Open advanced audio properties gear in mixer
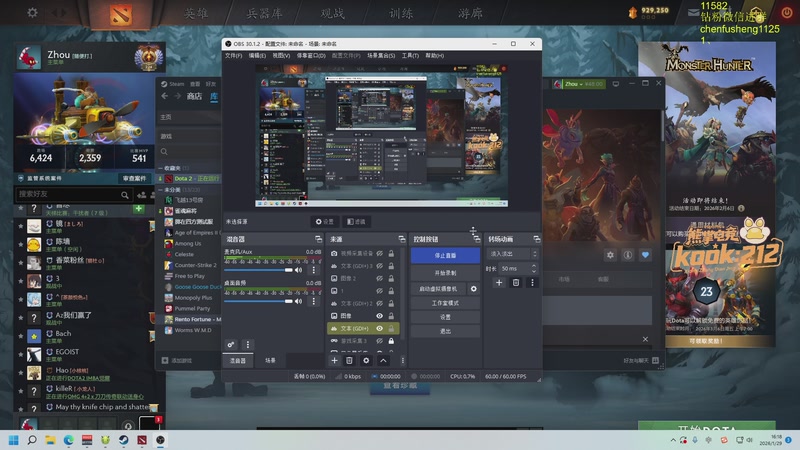 (231, 345)
